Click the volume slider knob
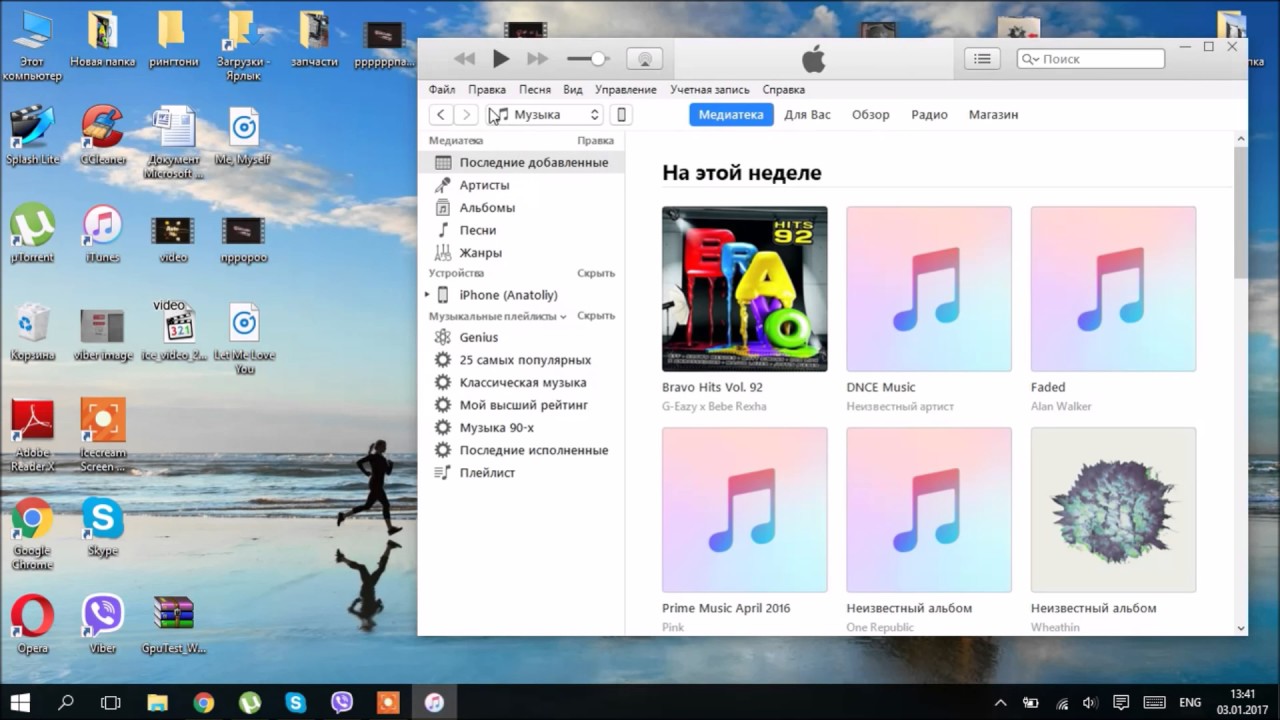 pos(598,59)
